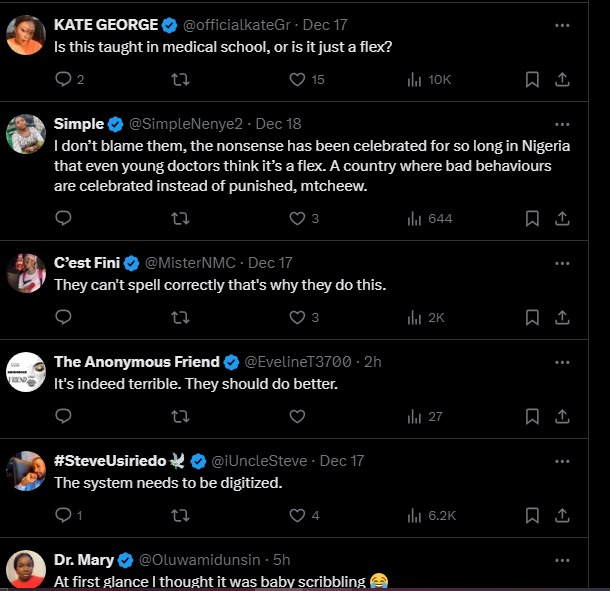Image resolution: width=610 pixels, height=591 pixels.
Task: Like The Anonymous Friend's tweet
Action: 297,416
